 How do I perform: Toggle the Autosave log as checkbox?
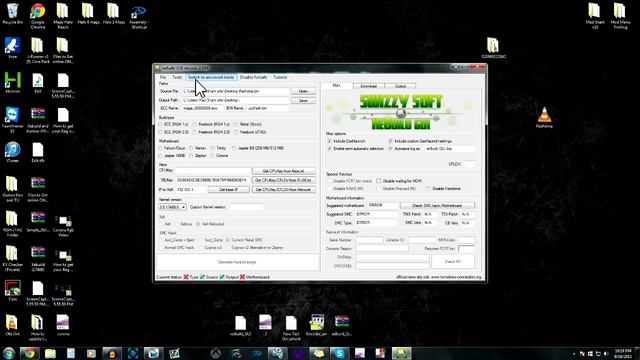point(391,149)
